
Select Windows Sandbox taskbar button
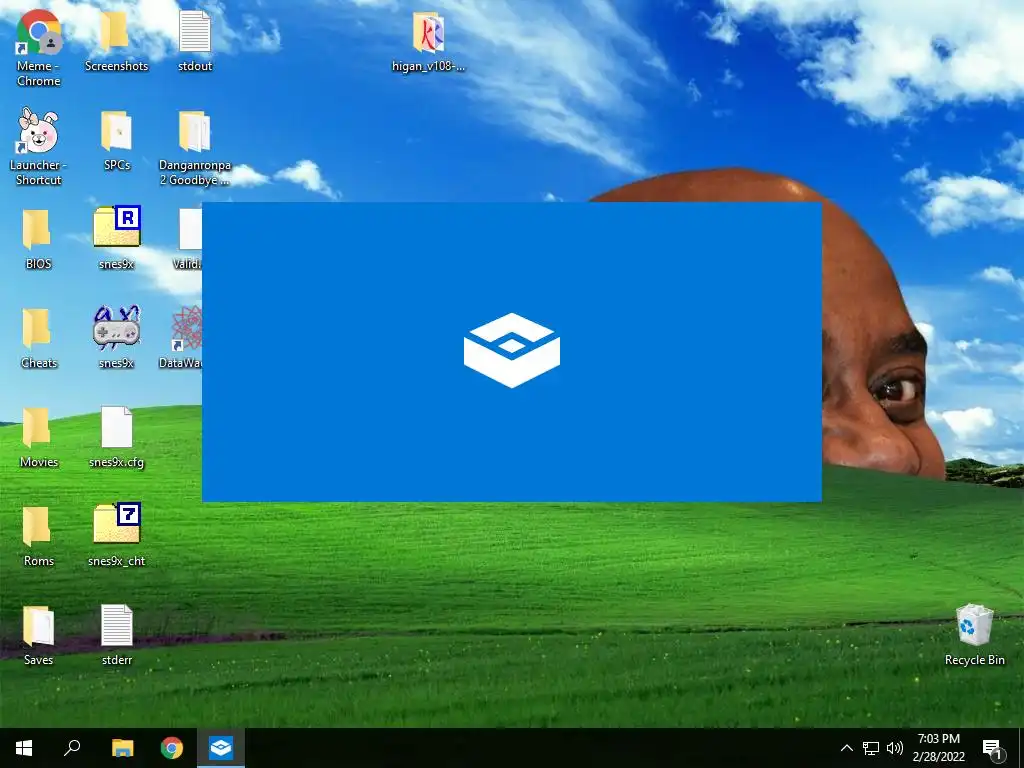[x=221, y=748]
